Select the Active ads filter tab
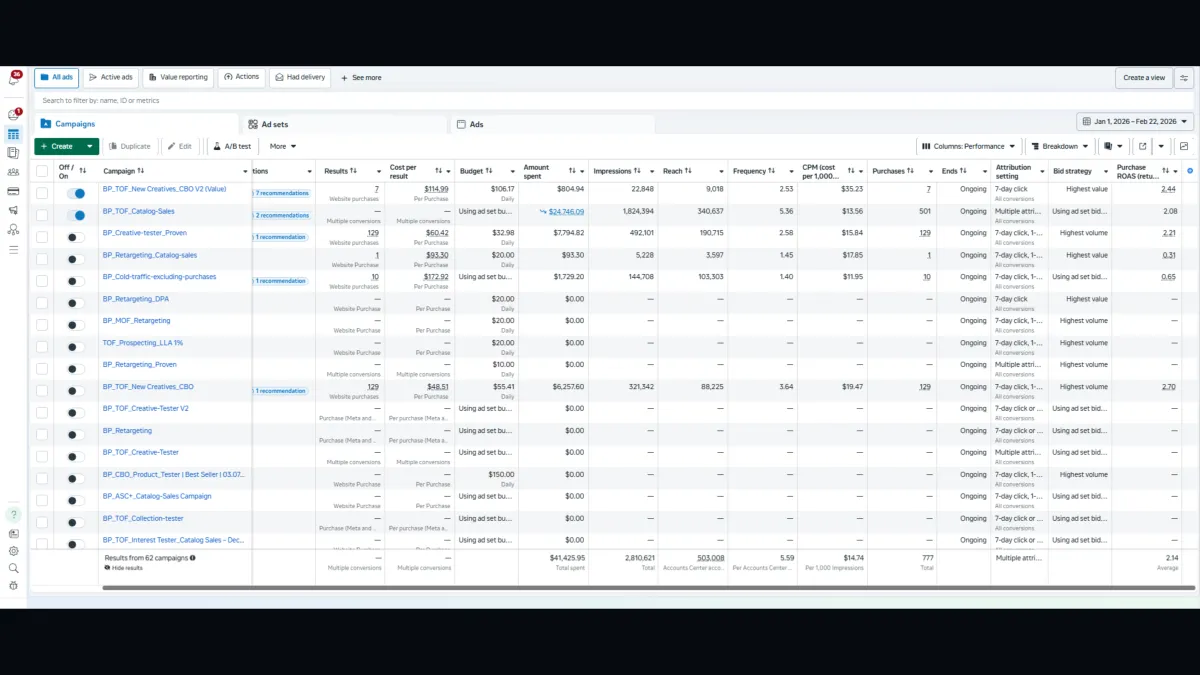 click(111, 77)
